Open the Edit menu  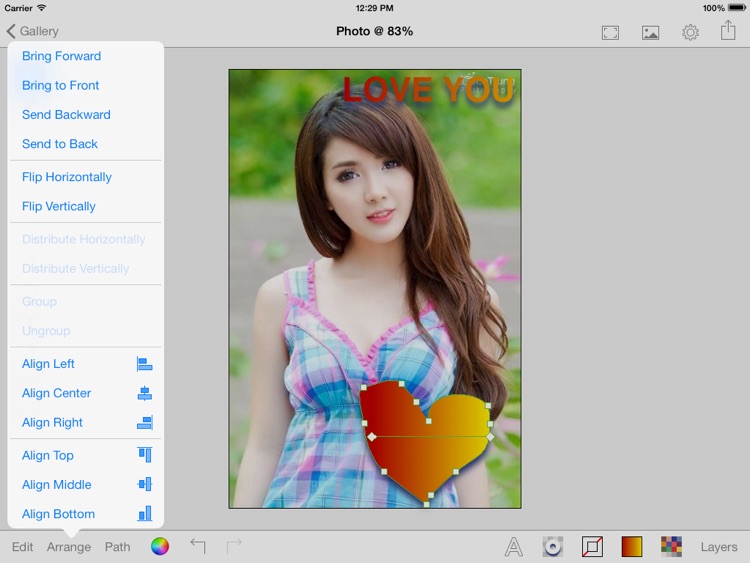(22, 547)
